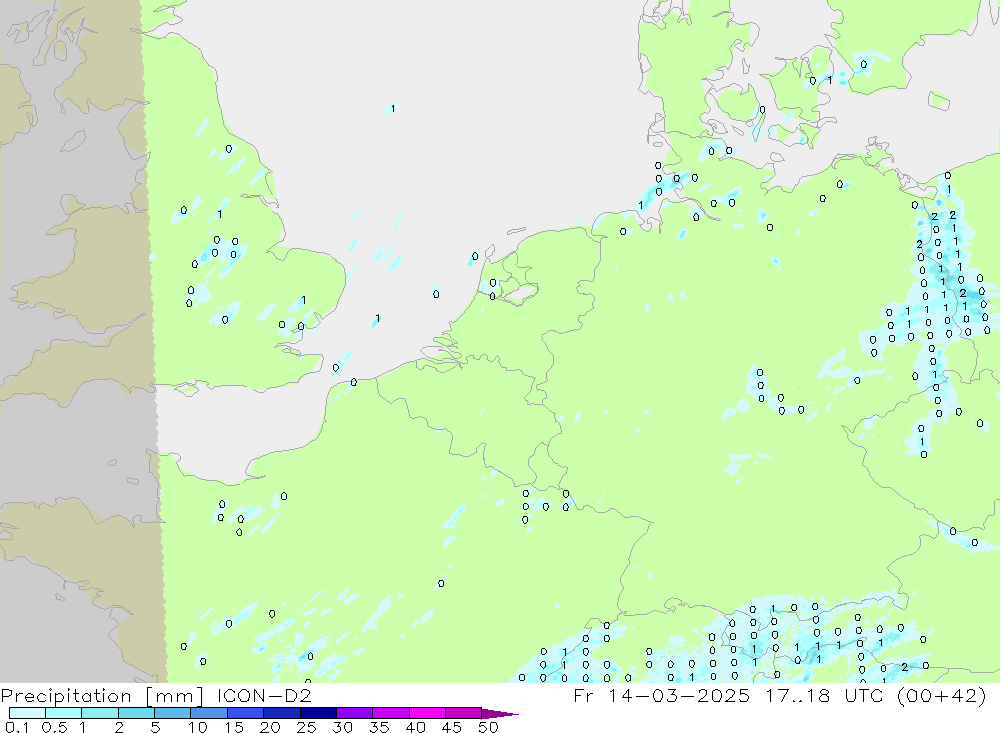Click the '0.1' legend scale label
1000x733 pixels.
17,727
